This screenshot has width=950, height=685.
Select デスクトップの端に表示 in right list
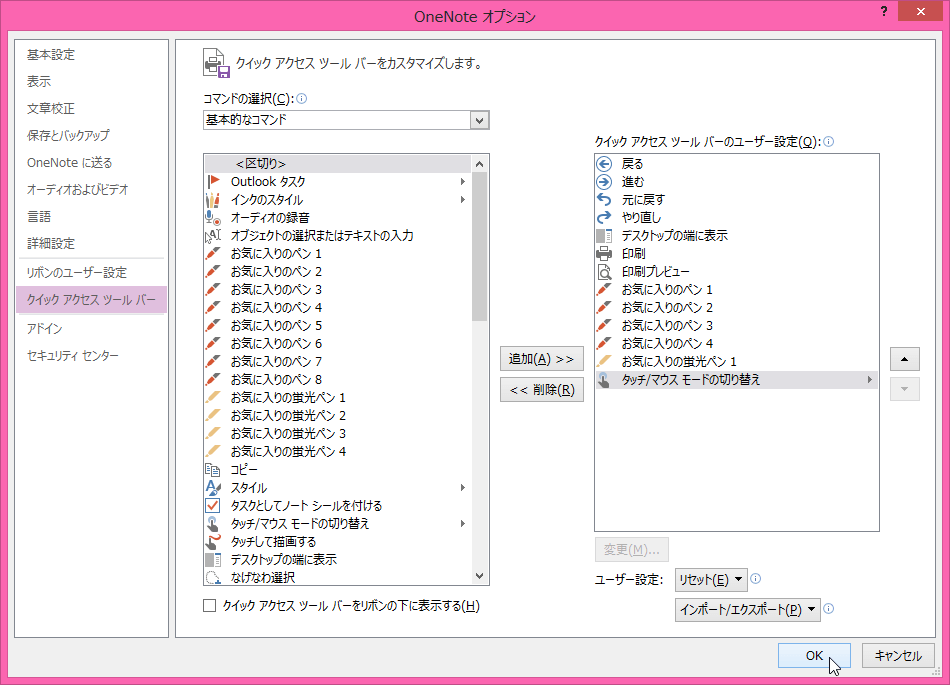click(737, 236)
